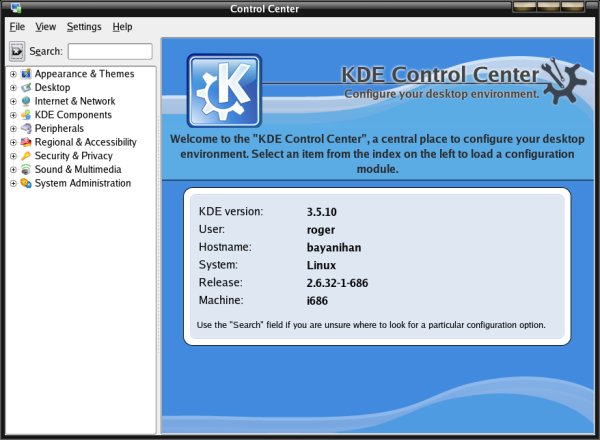Viewport: 600px width, 440px height.
Task: Click the KDE version value 3.5.10
Action: point(321,212)
